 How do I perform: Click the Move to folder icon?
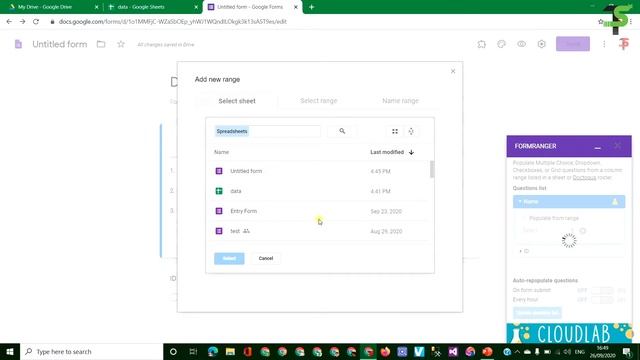click(x=101, y=44)
